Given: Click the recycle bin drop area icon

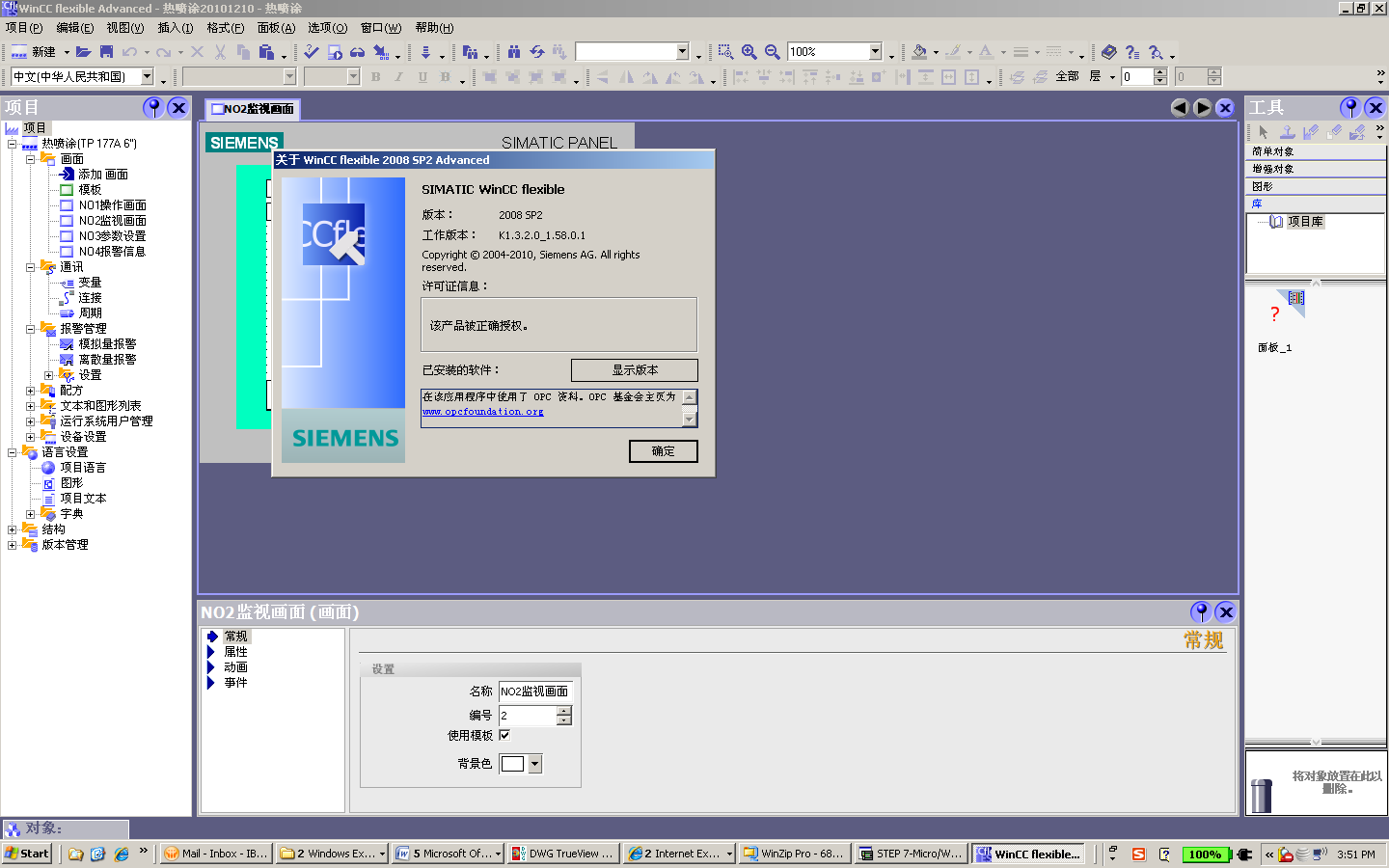Looking at the screenshot, I should (1262, 795).
